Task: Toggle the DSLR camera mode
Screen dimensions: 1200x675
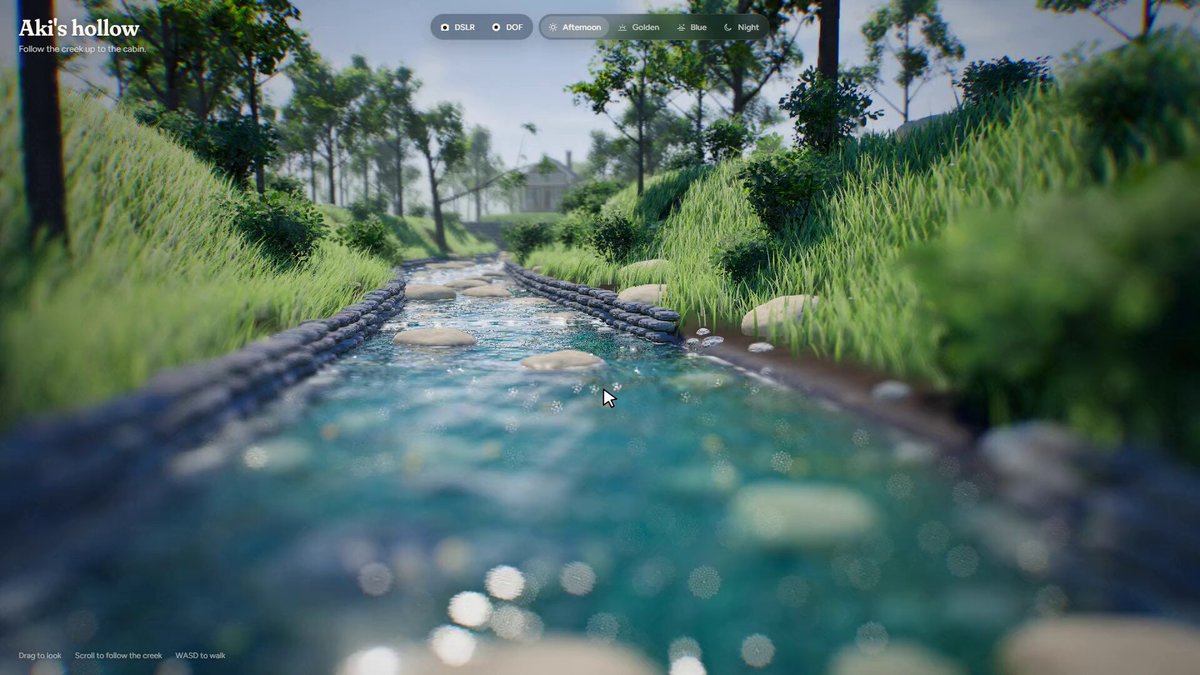Action: click(457, 27)
